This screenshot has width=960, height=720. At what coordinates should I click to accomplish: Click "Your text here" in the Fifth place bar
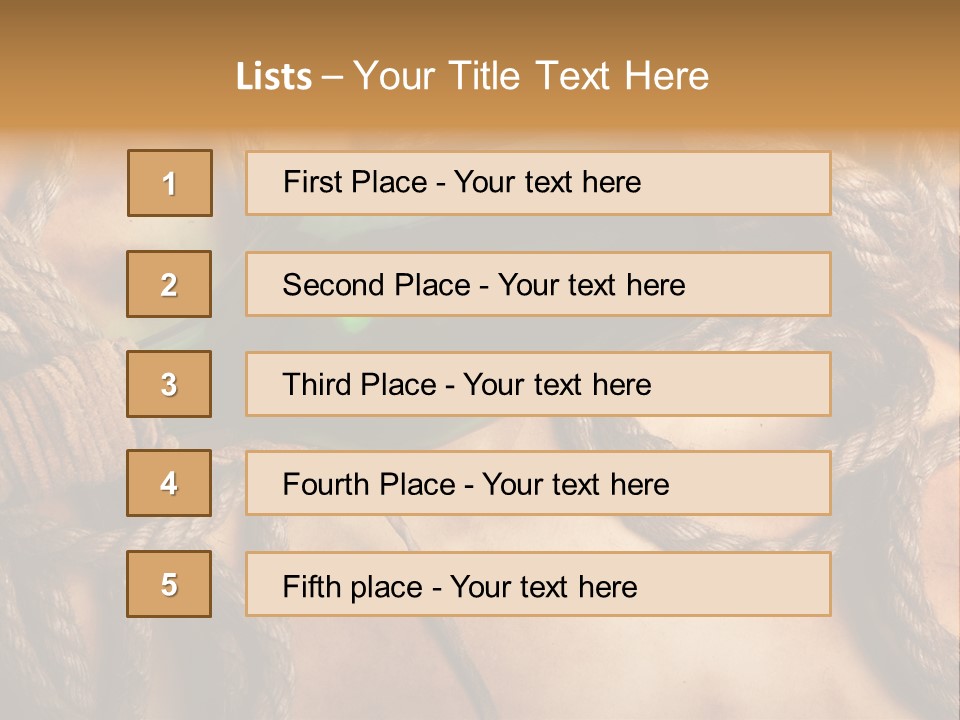pyautogui.click(x=543, y=586)
